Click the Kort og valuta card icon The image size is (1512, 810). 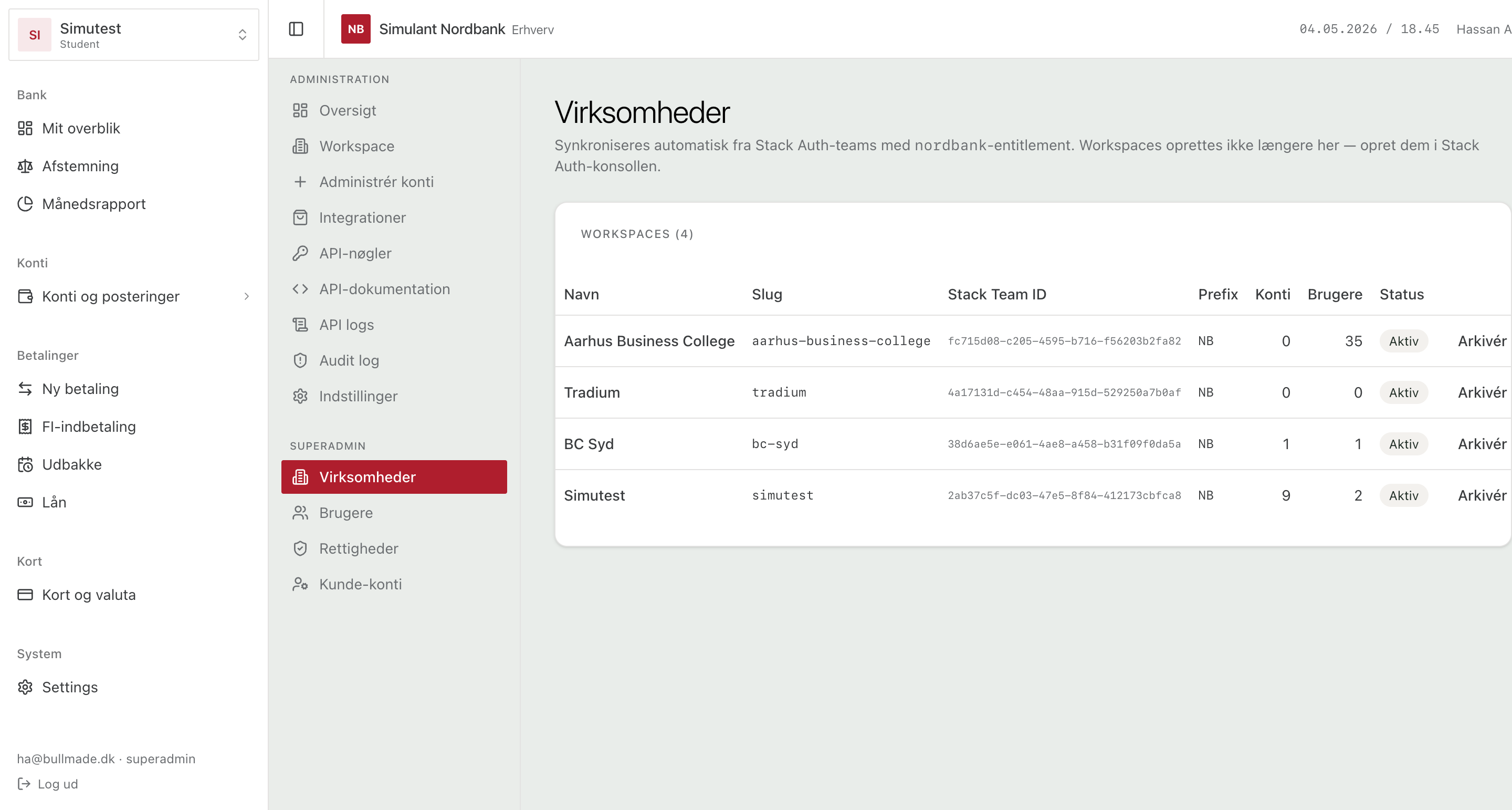tap(25, 595)
